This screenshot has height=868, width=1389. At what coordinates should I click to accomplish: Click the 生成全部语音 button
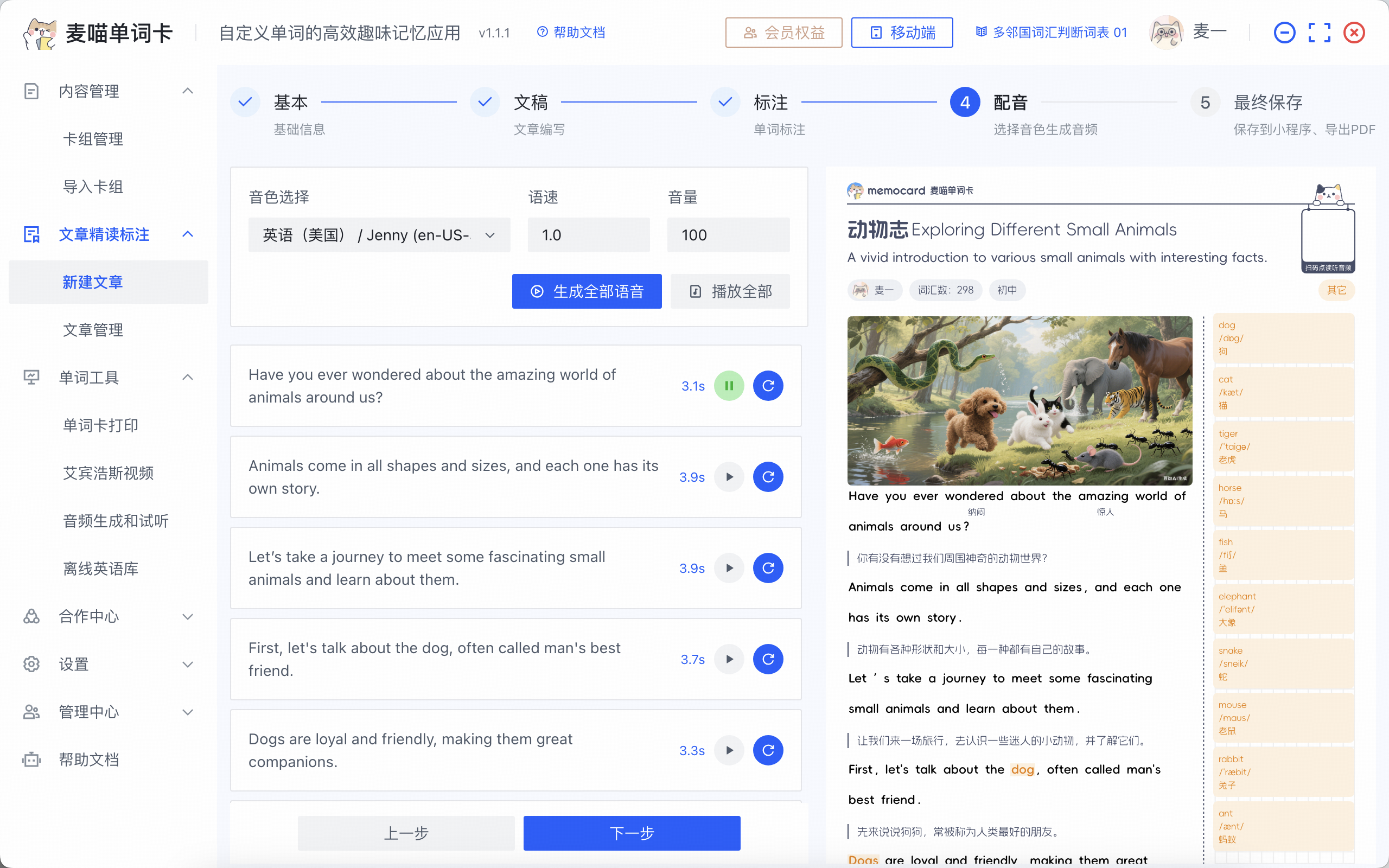(x=587, y=291)
